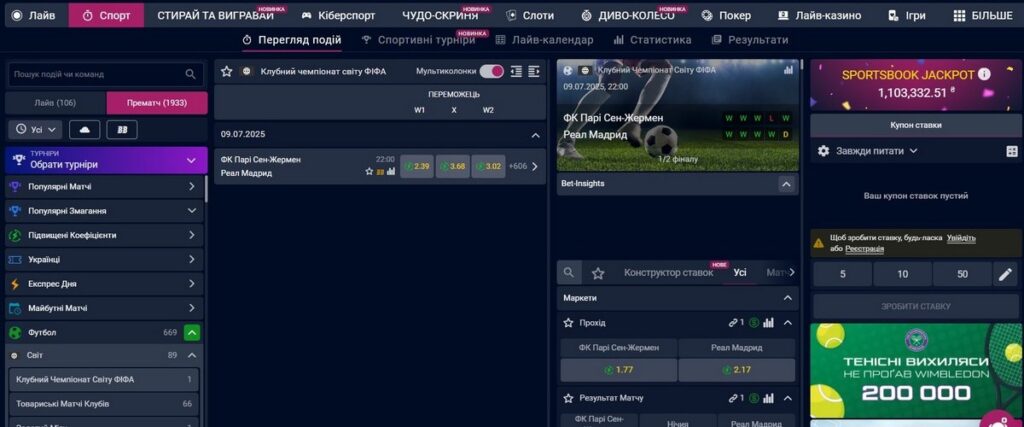Expand Популярні Змагання section
The image size is (1024, 427).
[x=104, y=211]
